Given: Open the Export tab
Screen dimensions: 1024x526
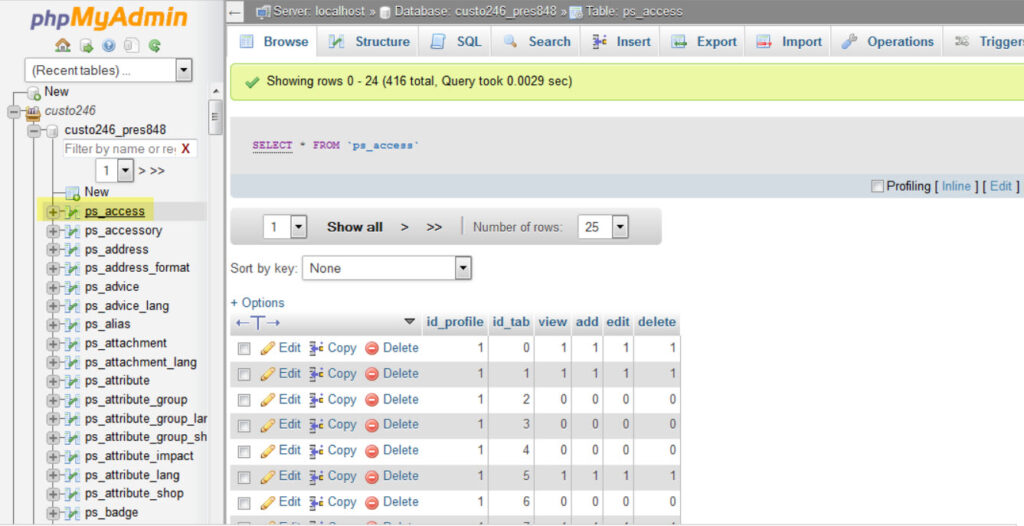Looking at the screenshot, I should [704, 42].
